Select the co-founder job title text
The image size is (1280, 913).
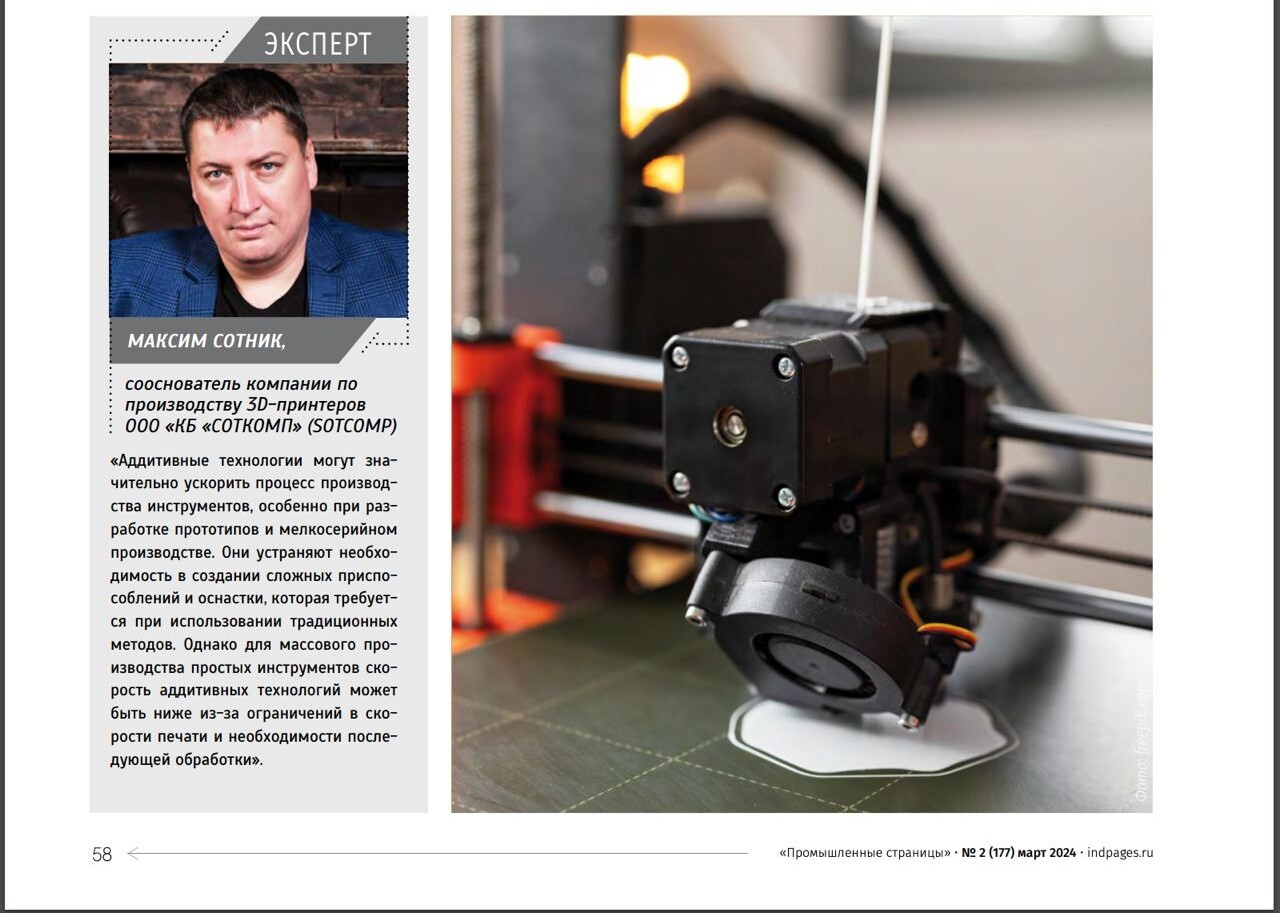pos(260,405)
